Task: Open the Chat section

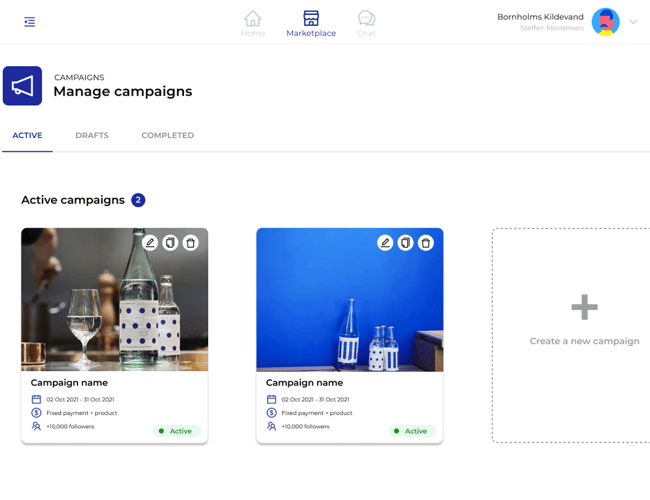Action: click(366, 24)
